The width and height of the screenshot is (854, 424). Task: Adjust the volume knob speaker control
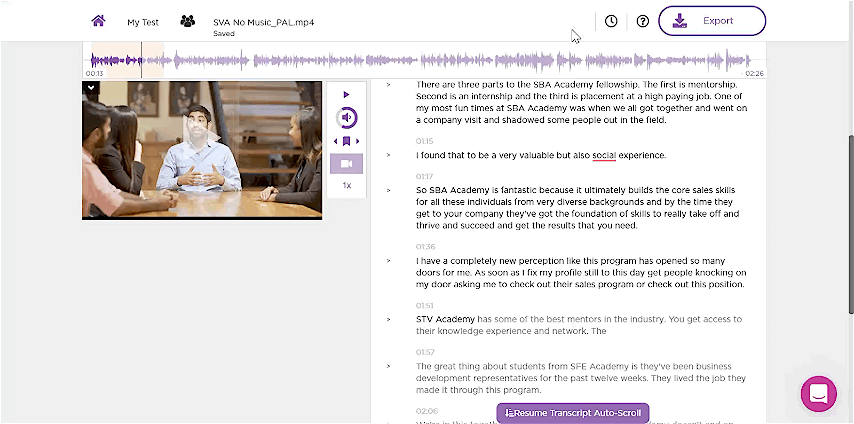point(346,117)
